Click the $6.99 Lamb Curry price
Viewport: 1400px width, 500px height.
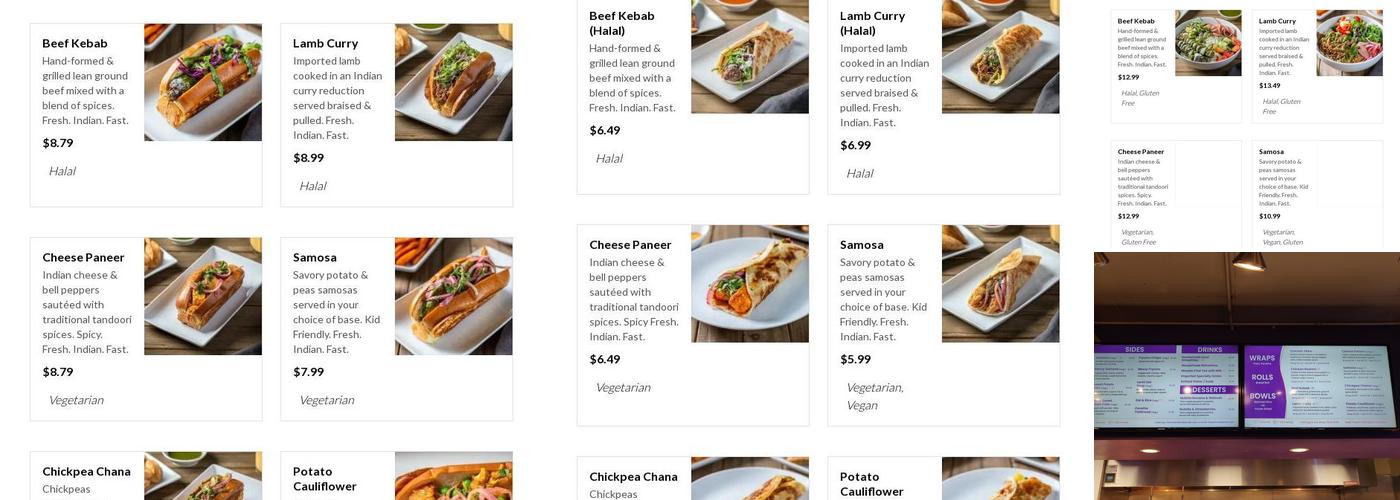coord(855,145)
